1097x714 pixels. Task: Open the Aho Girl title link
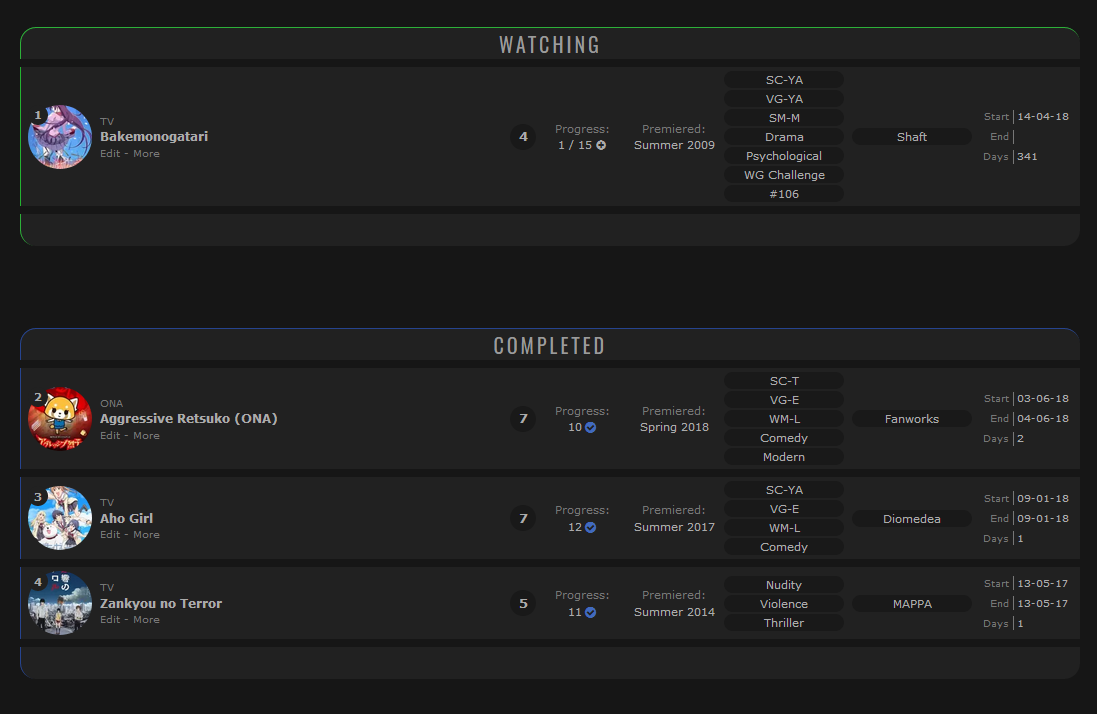click(127, 518)
